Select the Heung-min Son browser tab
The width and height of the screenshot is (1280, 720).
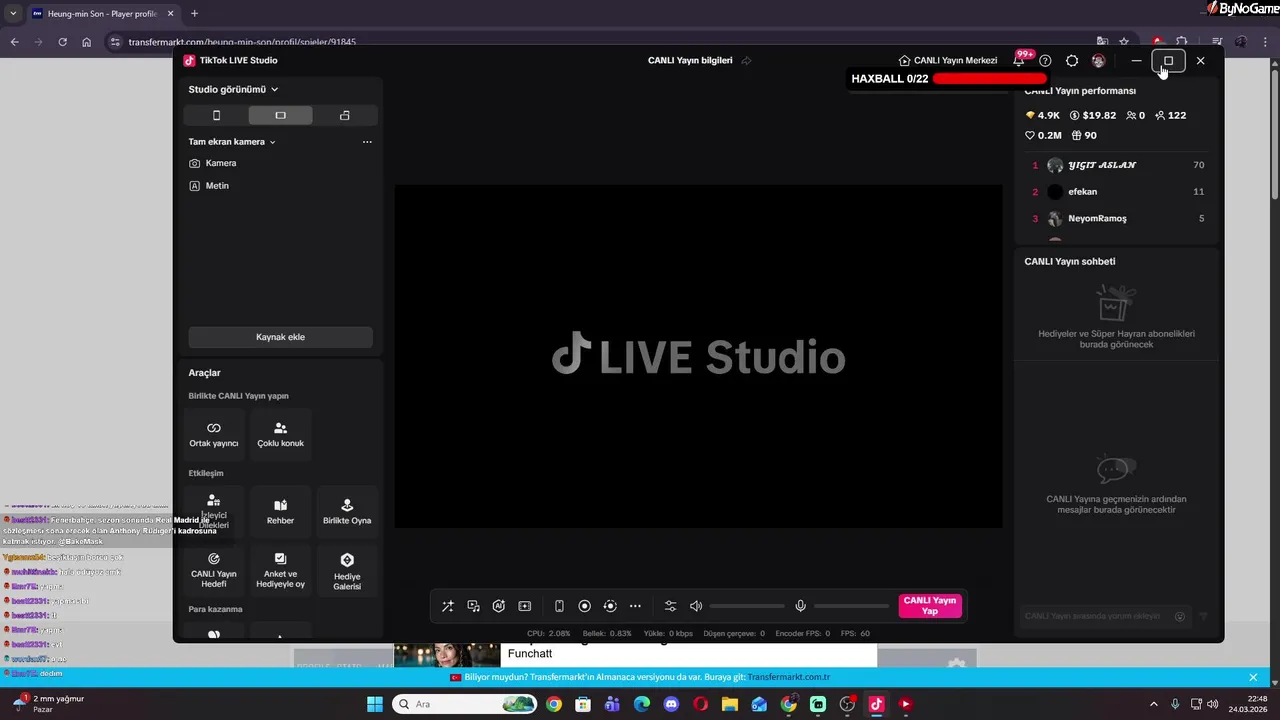[100, 14]
